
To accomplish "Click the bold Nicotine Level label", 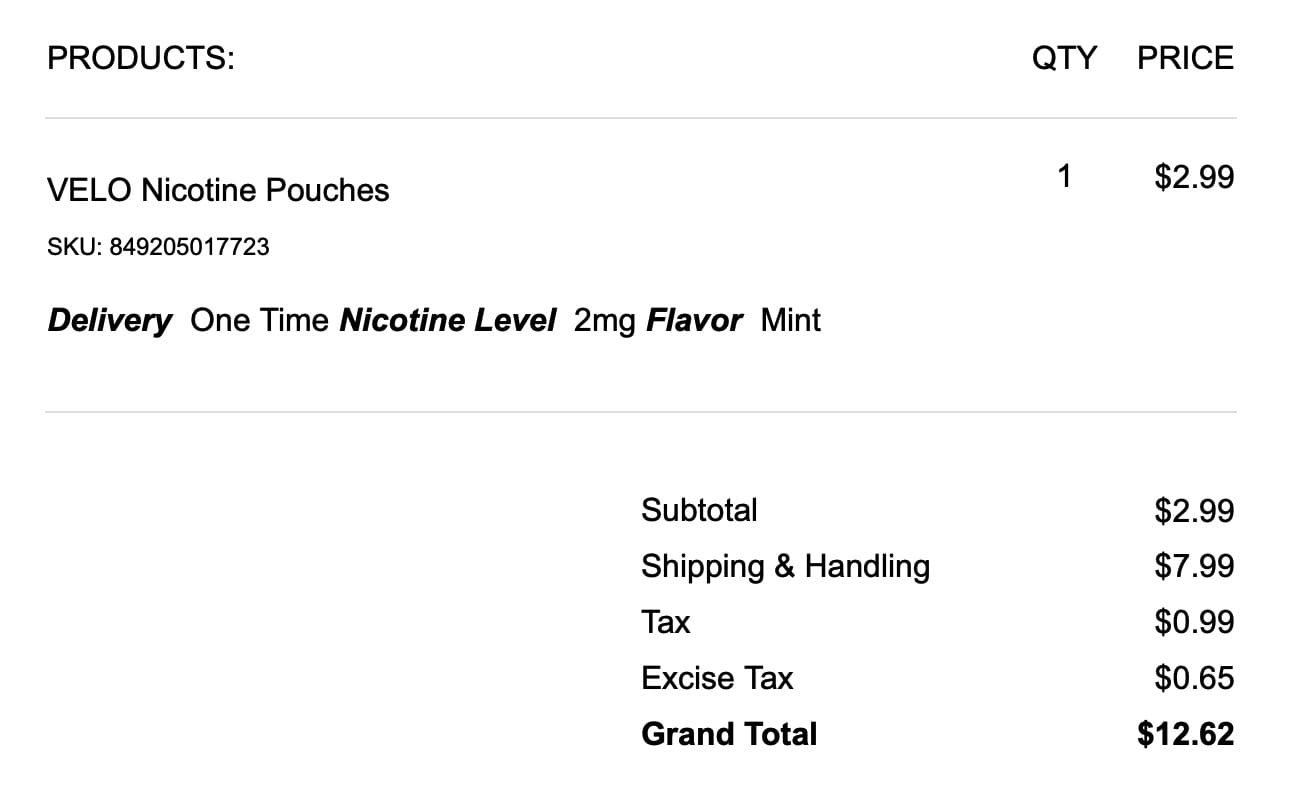I will (x=447, y=321).
